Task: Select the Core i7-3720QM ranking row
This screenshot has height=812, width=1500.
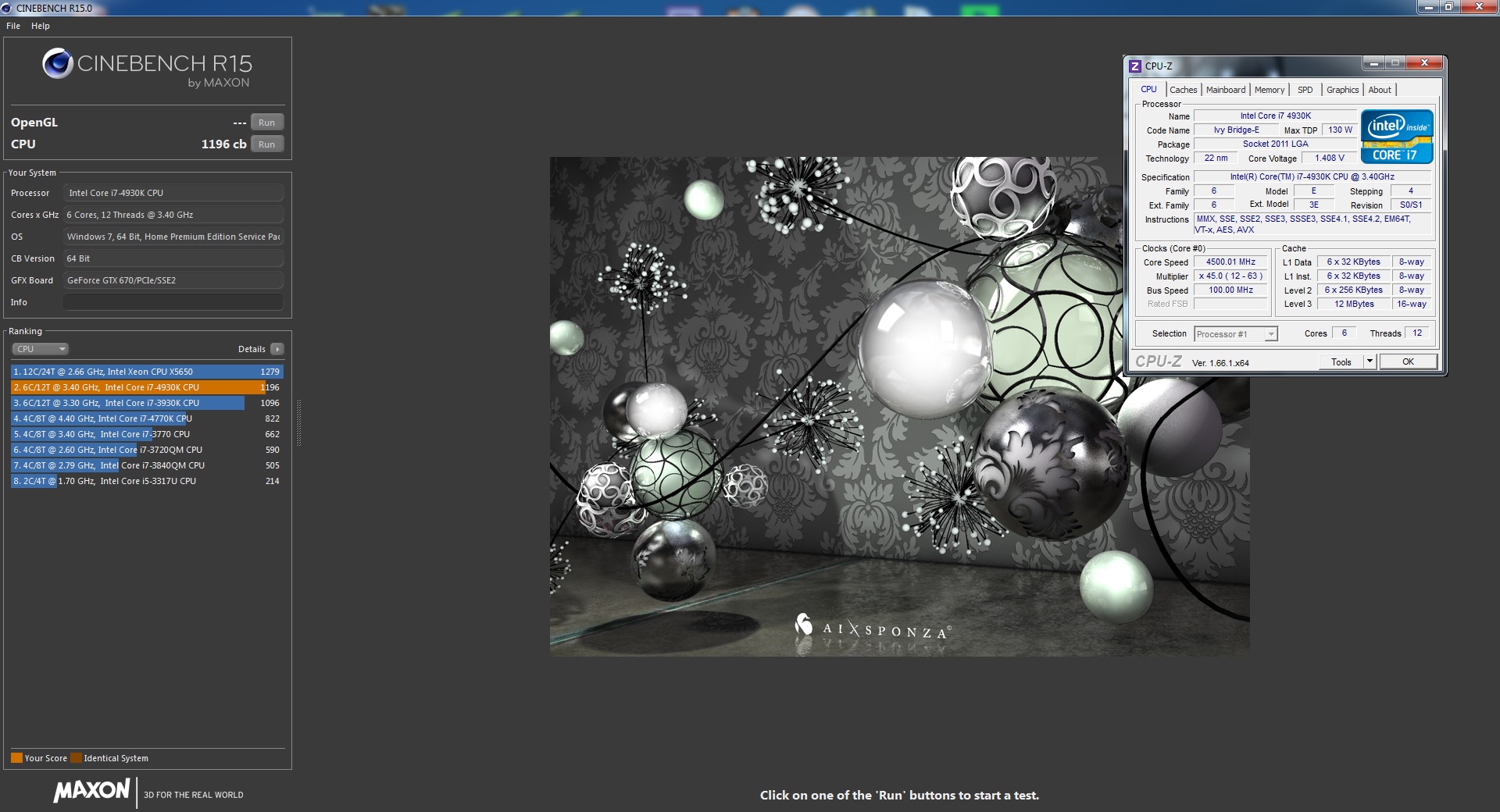Action: pos(146,450)
